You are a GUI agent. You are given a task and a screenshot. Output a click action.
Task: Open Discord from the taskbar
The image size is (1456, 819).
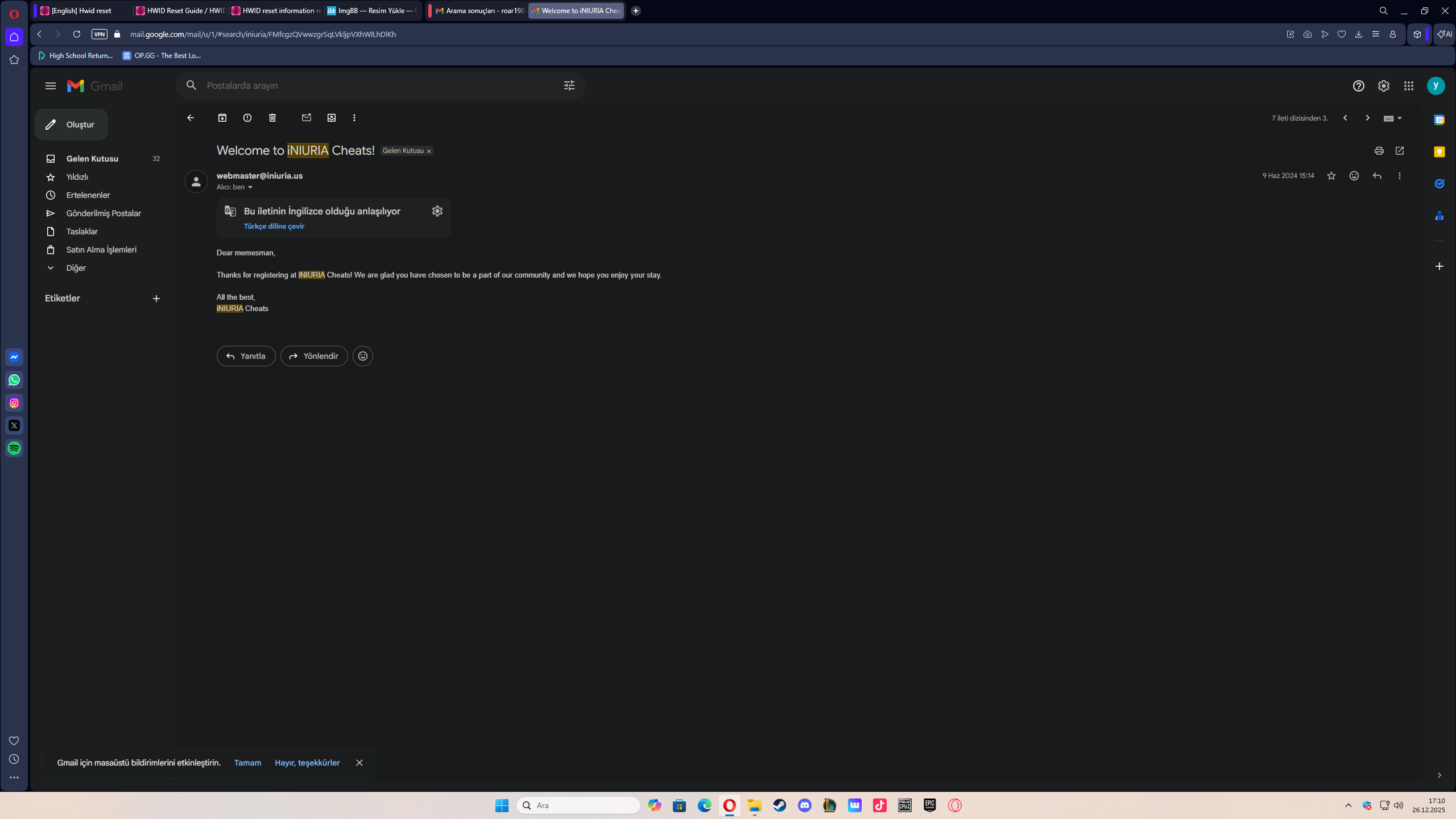click(805, 805)
